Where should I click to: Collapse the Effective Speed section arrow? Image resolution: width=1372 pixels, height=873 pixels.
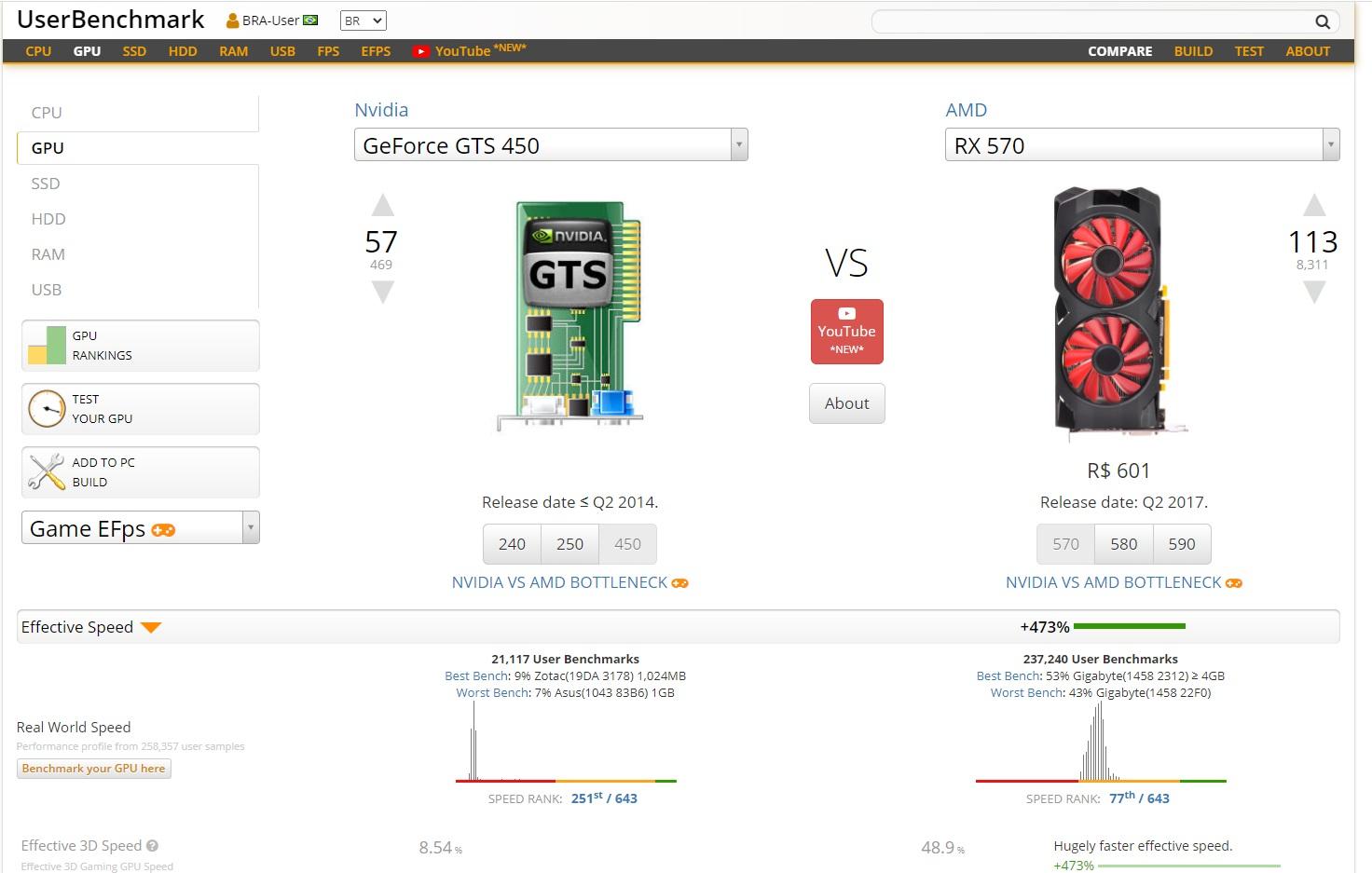click(151, 627)
